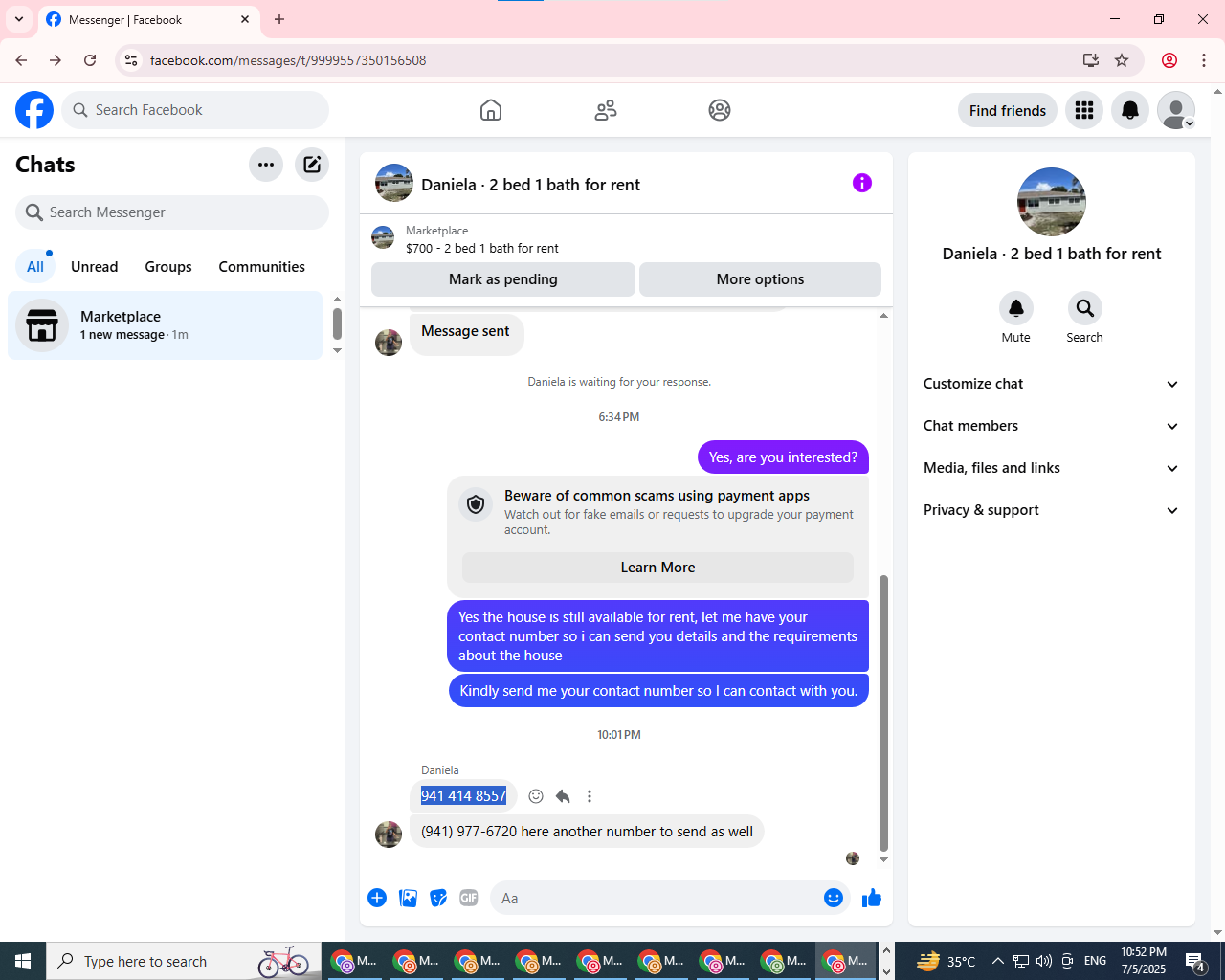Screen dimensions: 1225x980
Task: Click the browser reload button
Action: 90,60
